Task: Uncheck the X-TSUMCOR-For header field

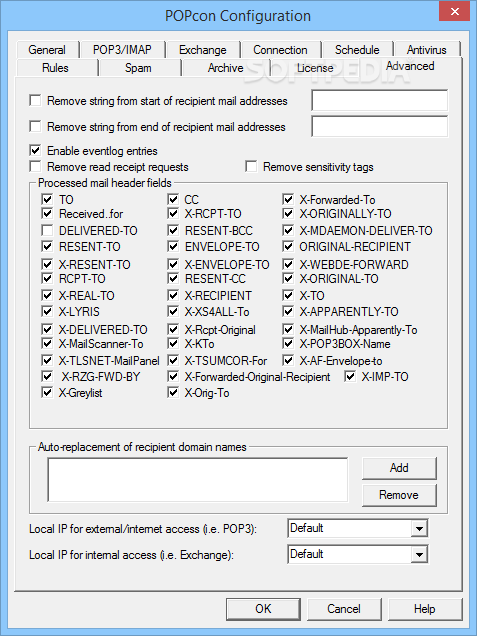Action: 173,360
